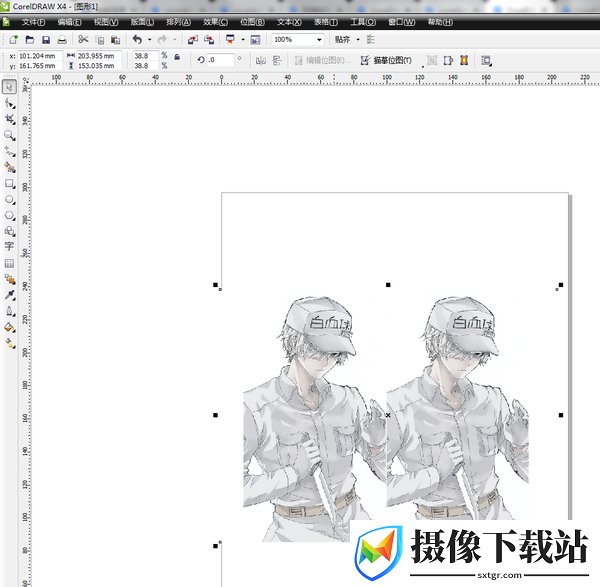This screenshot has width=600, height=587.
Task: Select the Eyedropper tool
Action: (9, 295)
